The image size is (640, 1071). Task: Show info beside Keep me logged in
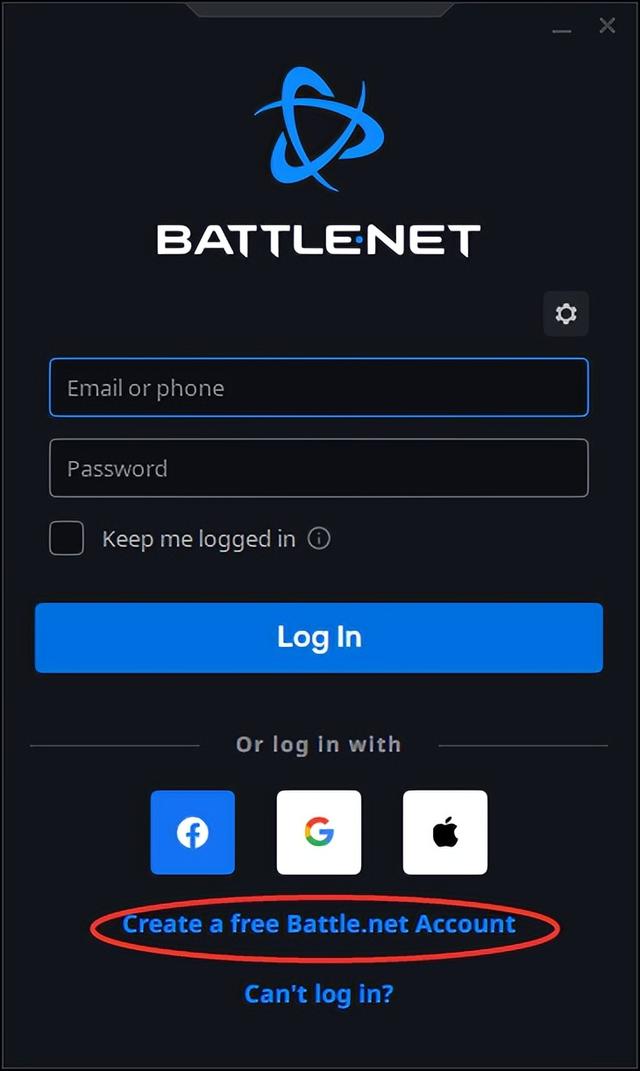319,538
